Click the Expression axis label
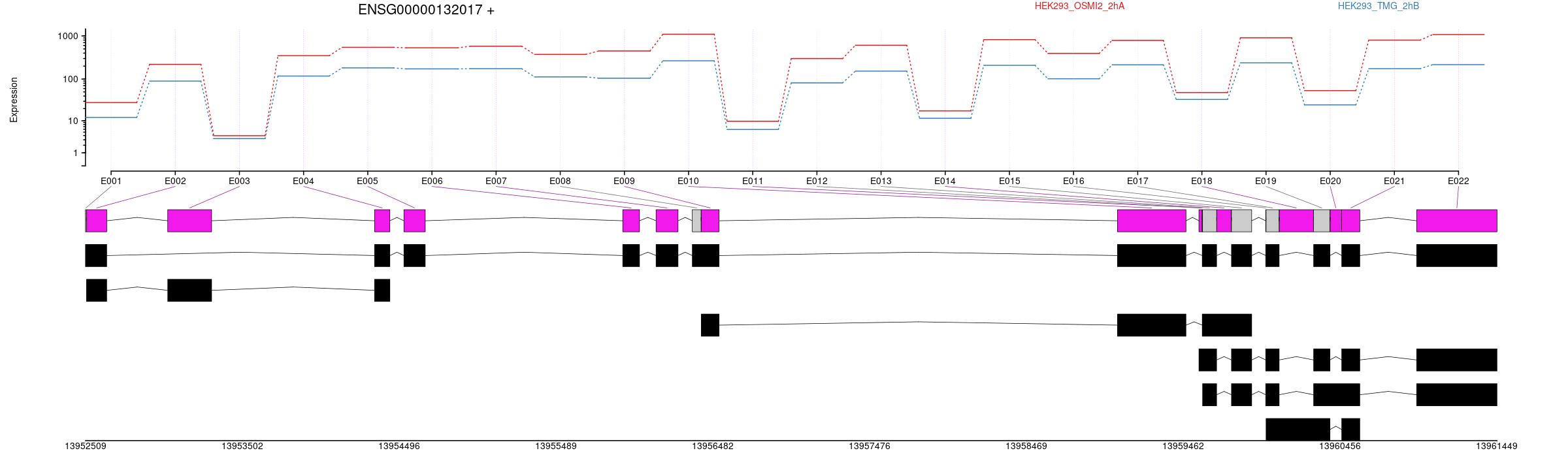 click(x=14, y=100)
